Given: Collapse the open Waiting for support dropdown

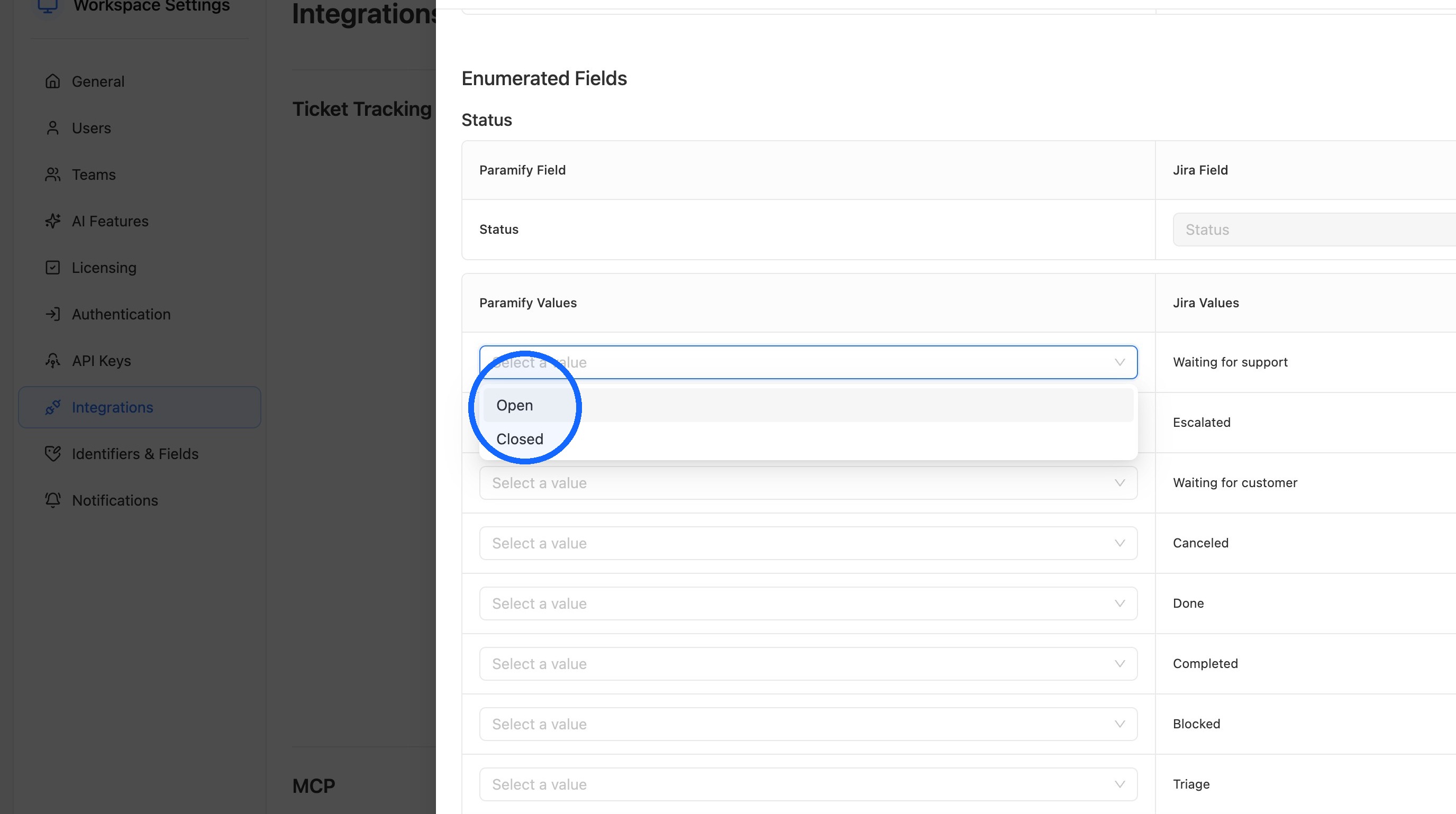Looking at the screenshot, I should (808, 362).
